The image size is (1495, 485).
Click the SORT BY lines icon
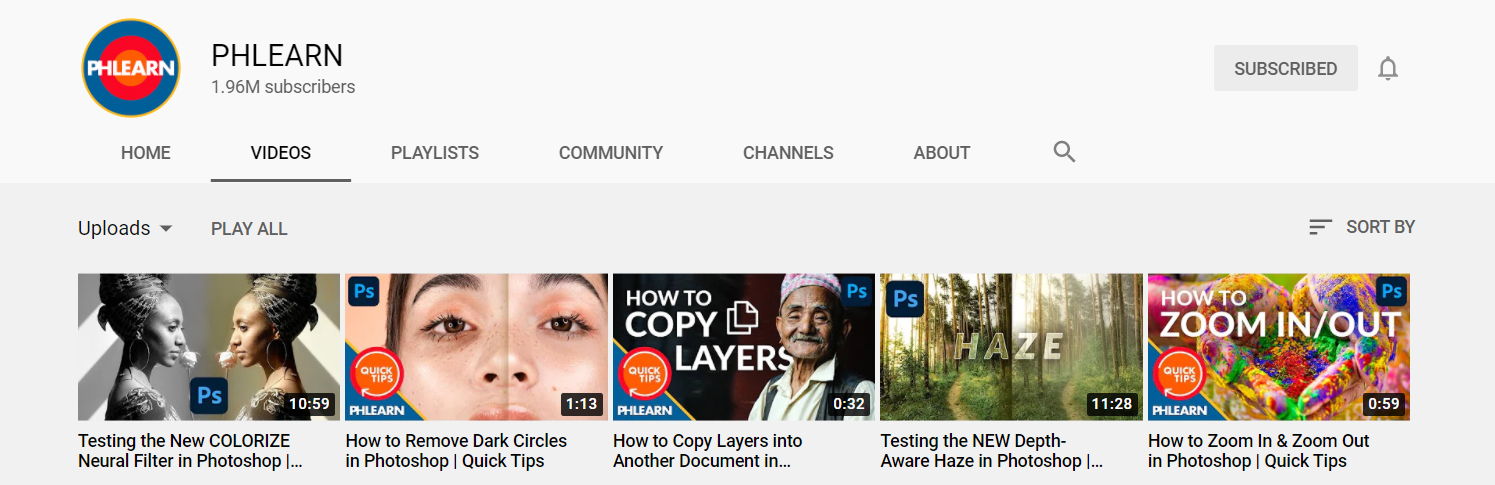(1320, 227)
